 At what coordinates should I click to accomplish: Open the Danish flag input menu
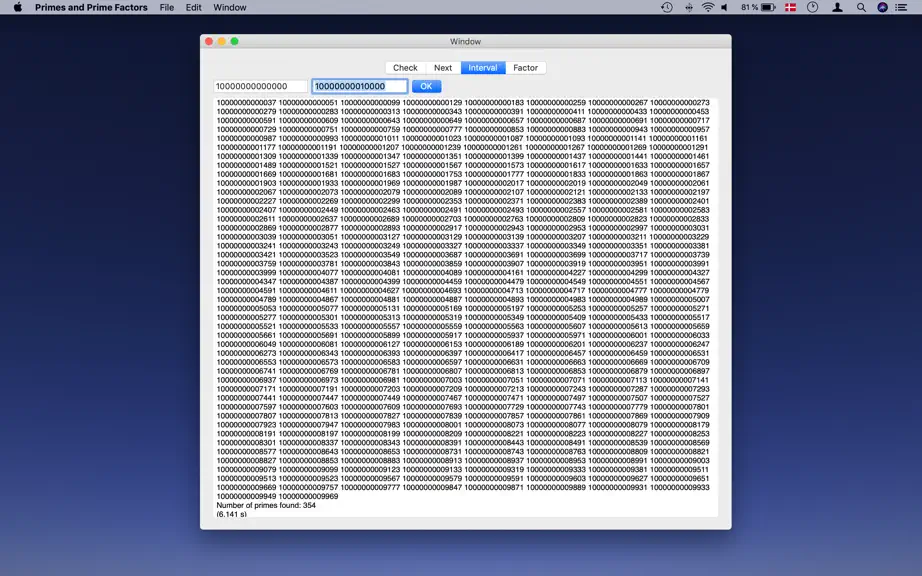point(790,7)
